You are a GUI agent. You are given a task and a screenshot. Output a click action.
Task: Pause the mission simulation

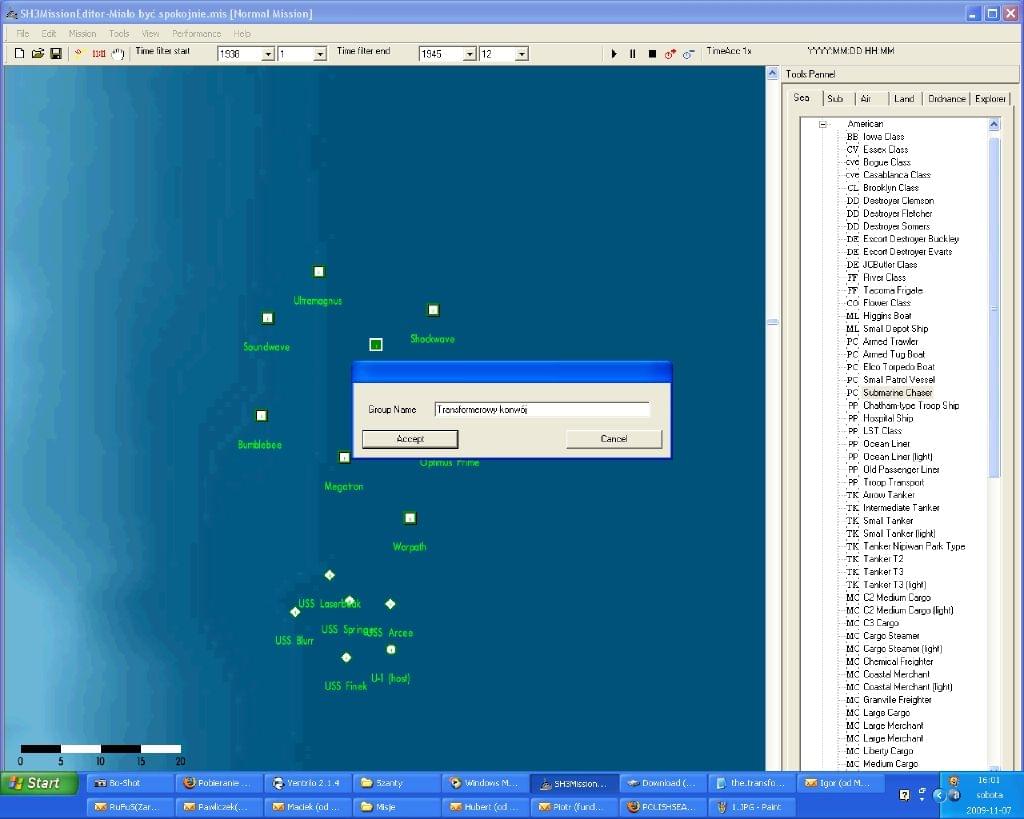point(632,54)
